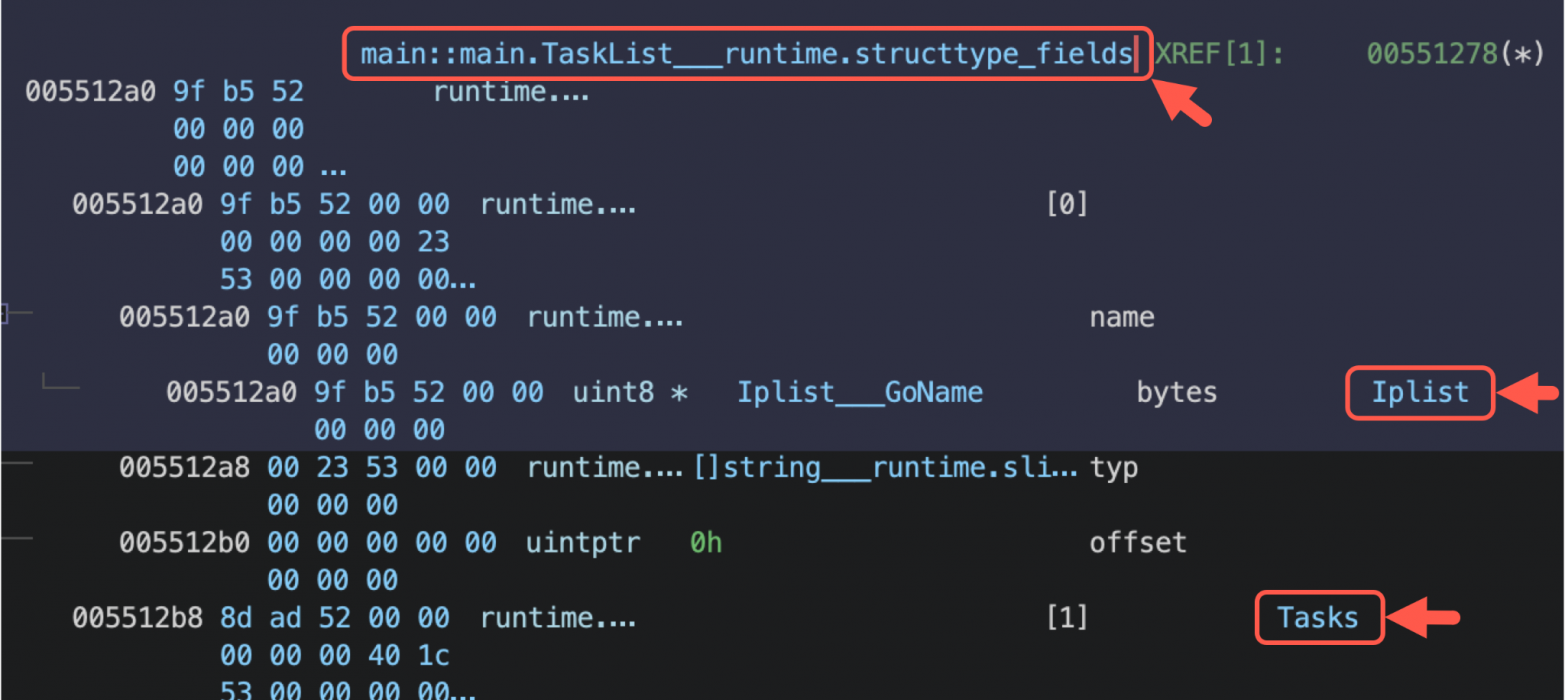Click the Tasks comment annotation
1565x700 pixels.
point(1319,618)
